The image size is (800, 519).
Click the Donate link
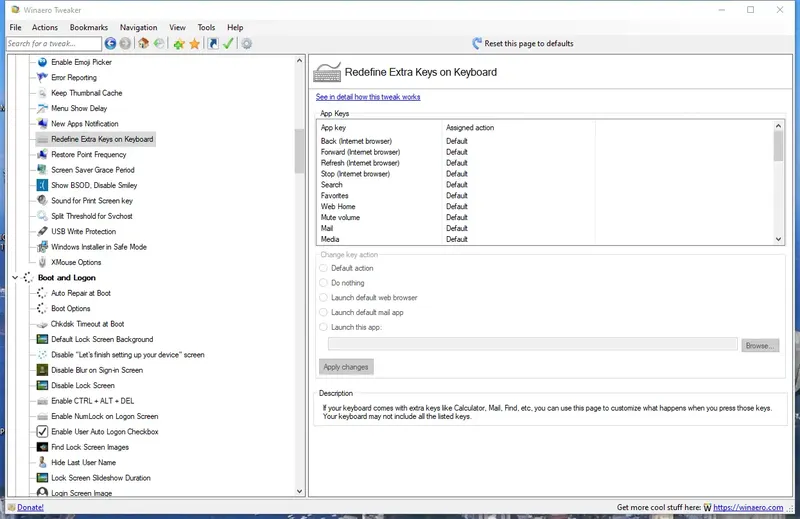pos(31,507)
